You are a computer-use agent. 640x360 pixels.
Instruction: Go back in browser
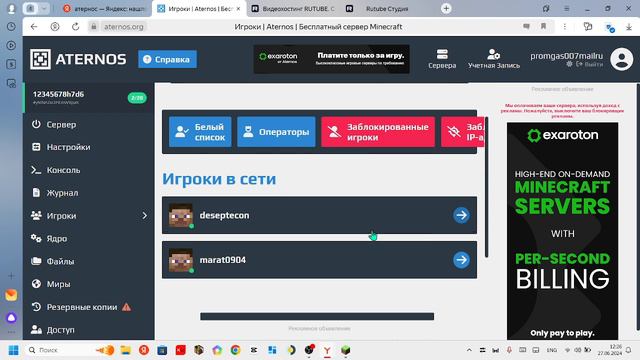click(34, 27)
